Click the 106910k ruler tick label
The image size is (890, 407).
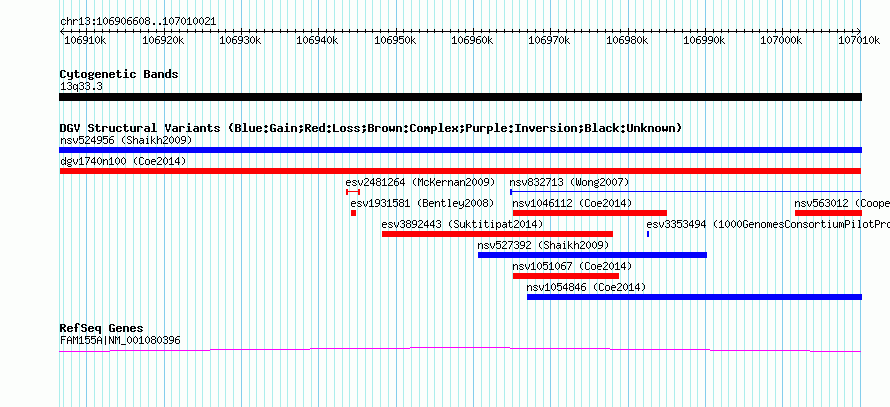click(85, 40)
